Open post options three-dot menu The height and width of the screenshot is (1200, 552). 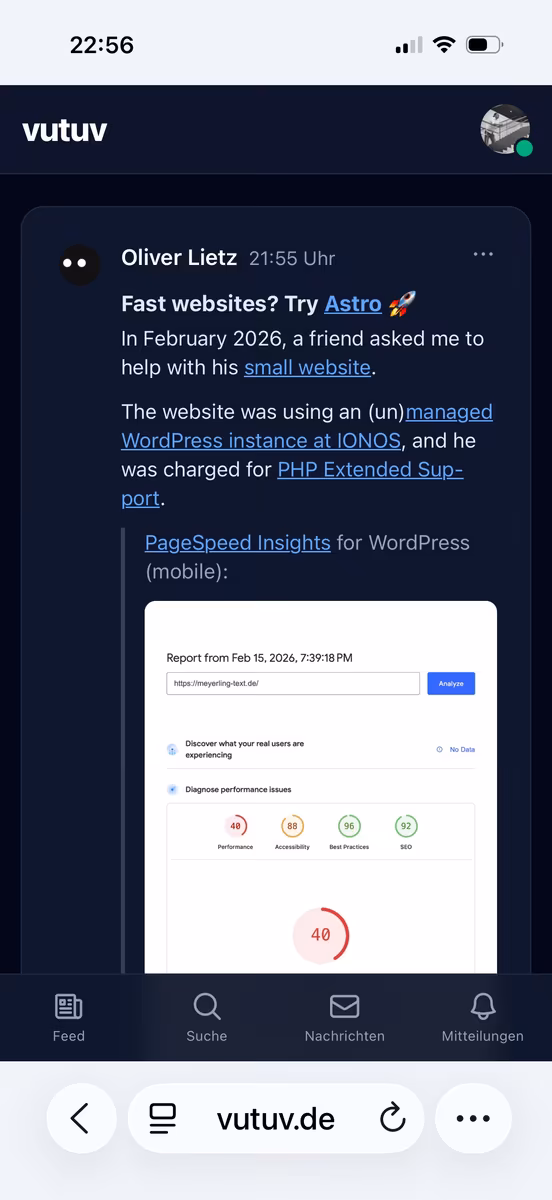click(x=483, y=254)
